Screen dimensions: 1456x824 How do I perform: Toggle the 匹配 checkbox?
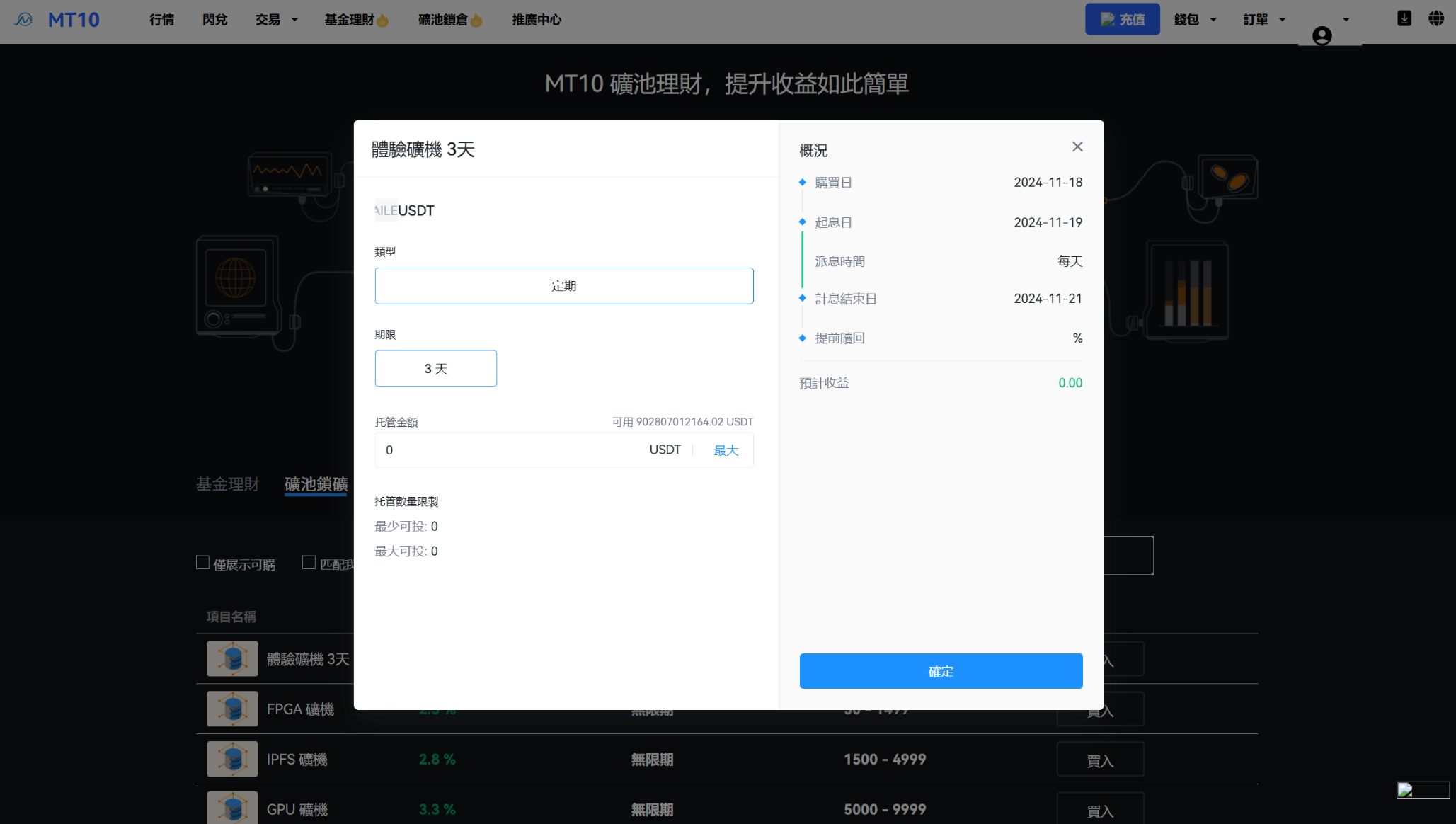point(309,563)
